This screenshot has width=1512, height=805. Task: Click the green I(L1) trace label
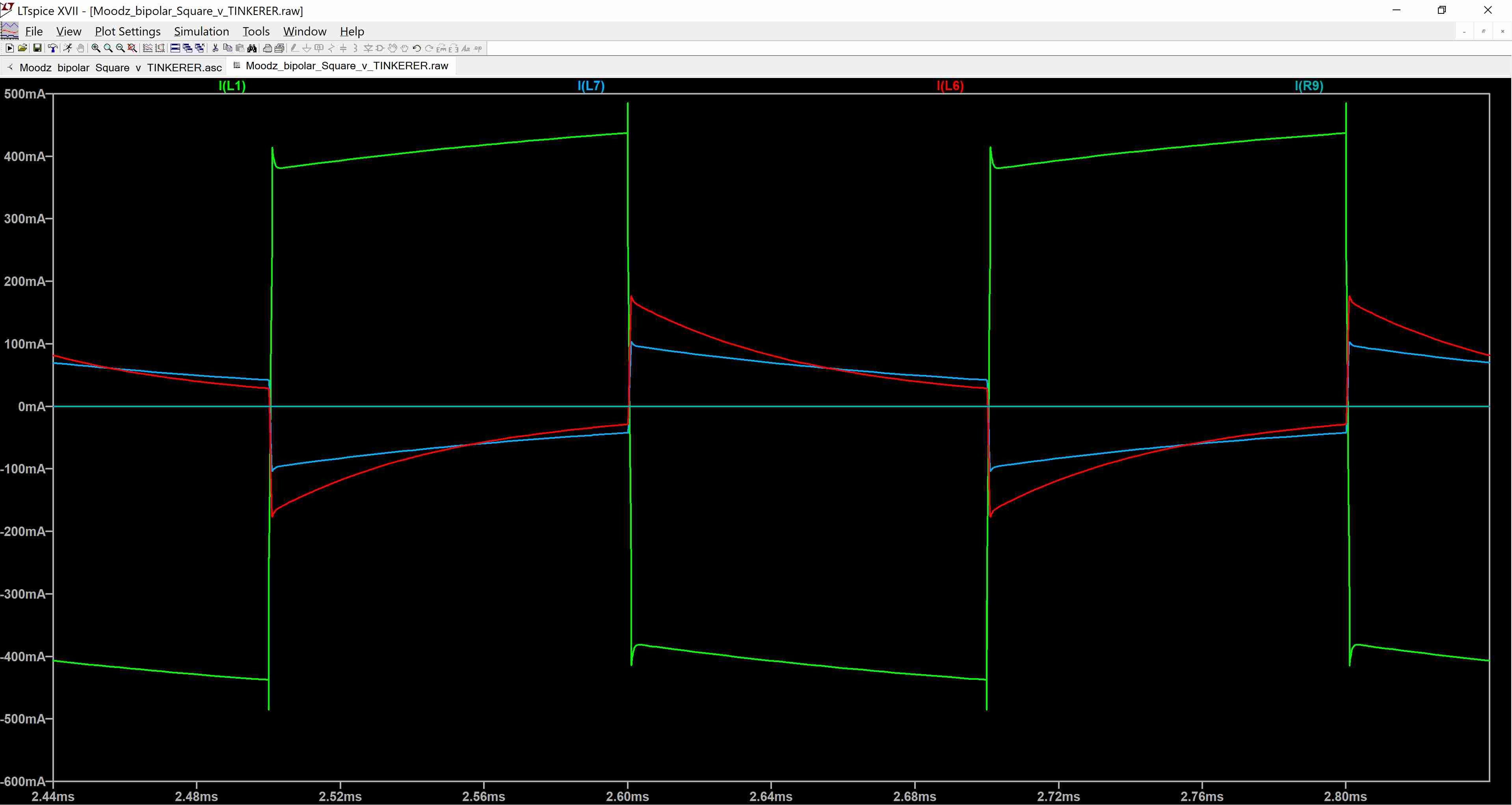tap(232, 86)
